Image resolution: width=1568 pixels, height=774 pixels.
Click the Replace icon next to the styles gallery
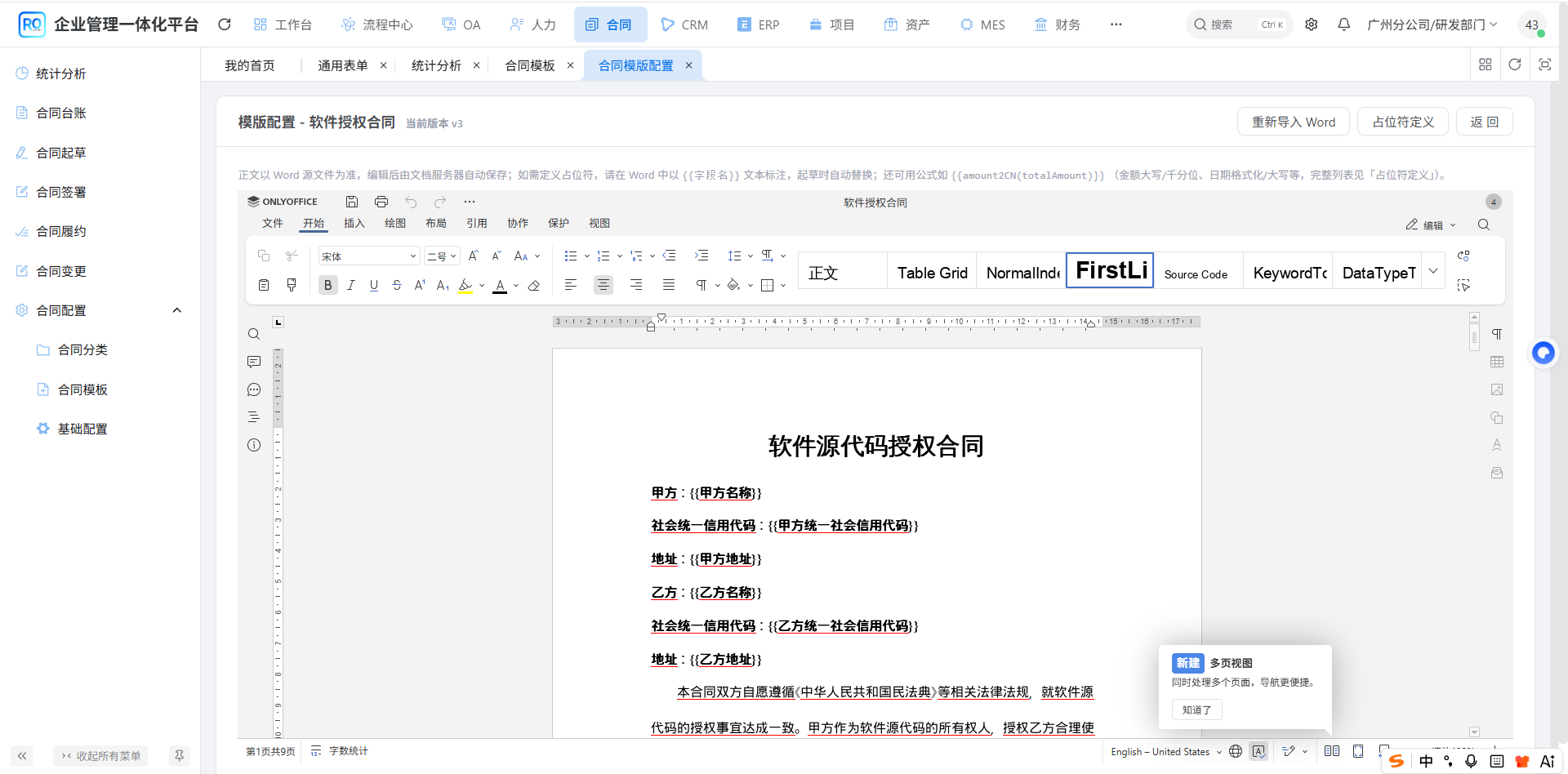point(1463,256)
